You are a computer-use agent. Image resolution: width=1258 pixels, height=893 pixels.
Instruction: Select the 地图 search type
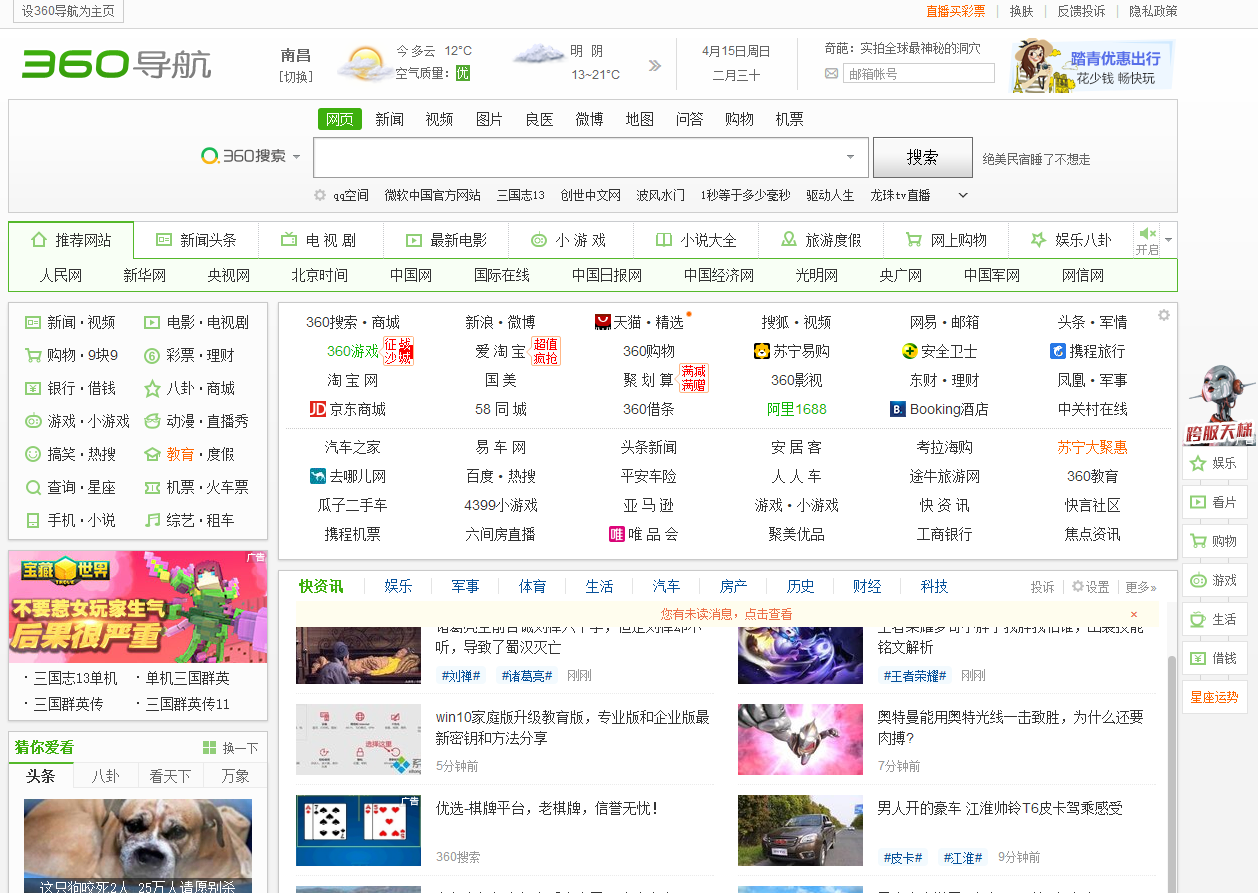tap(640, 119)
